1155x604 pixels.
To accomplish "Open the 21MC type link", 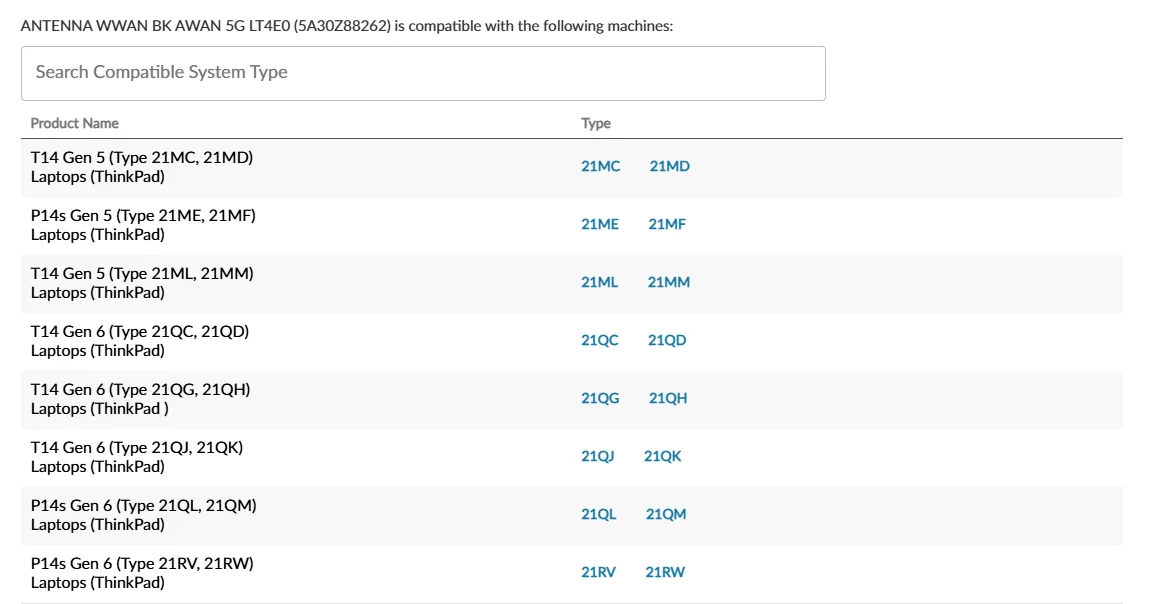I will click(600, 166).
